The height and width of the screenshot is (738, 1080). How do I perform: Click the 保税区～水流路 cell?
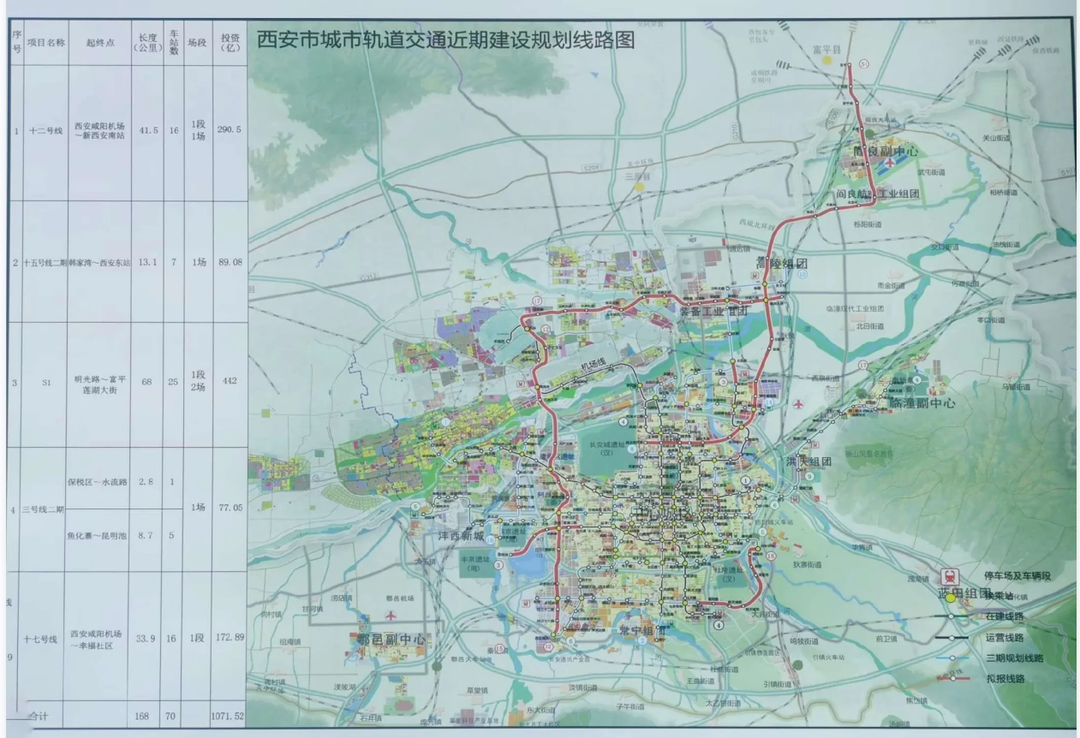(x=97, y=482)
